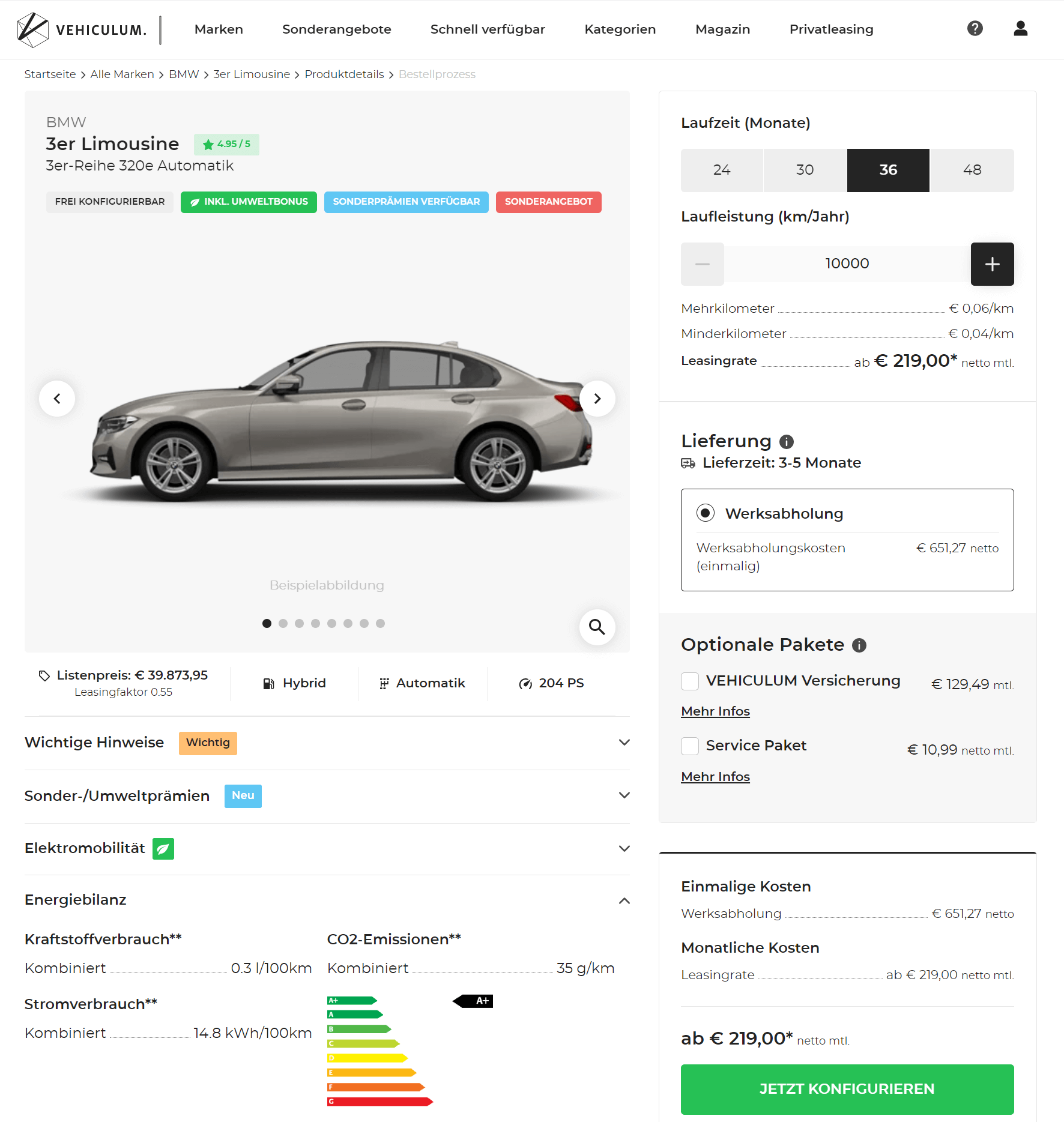Open Magazin menu item

pyautogui.click(x=723, y=29)
